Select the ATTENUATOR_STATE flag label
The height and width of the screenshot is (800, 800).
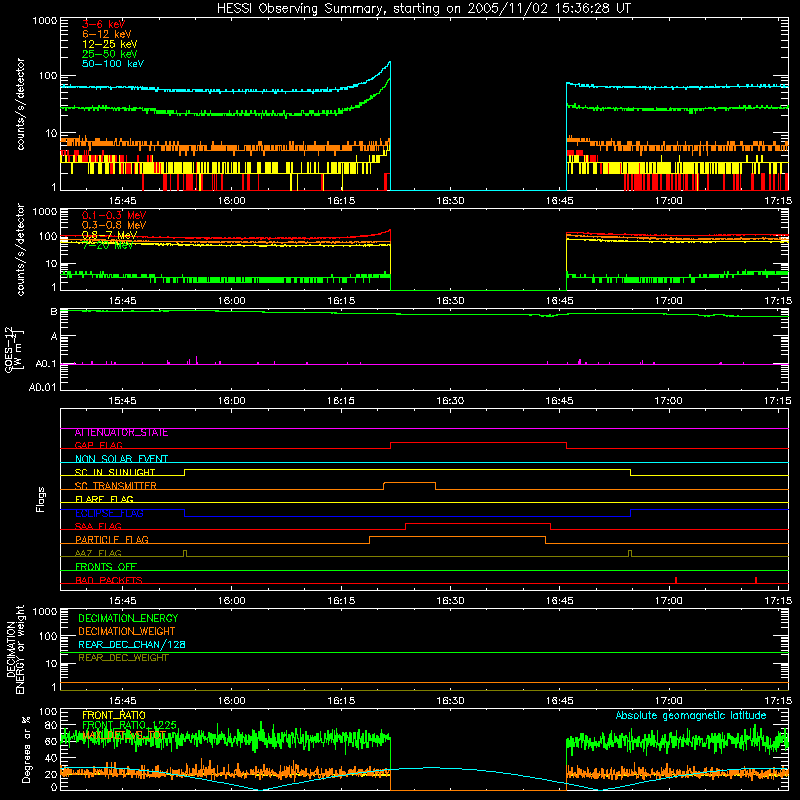(x=121, y=433)
